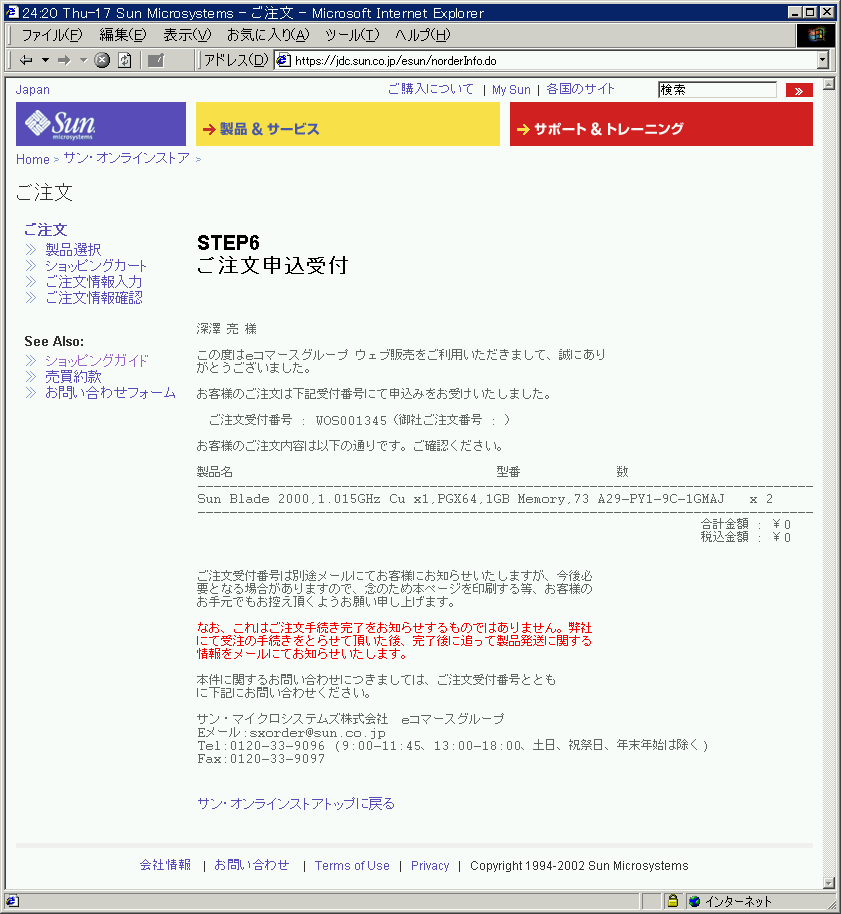Open the Forward history dropdown arrow
Image resolution: width=841 pixels, height=914 pixels.
pos(83,60)
